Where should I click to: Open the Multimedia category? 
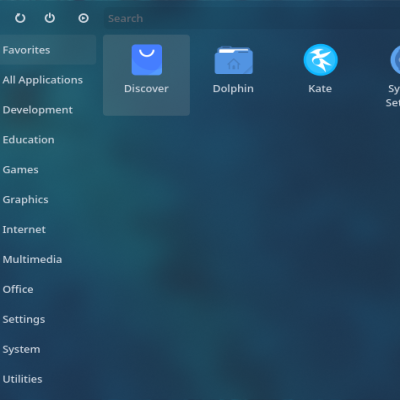click(48, 259)
